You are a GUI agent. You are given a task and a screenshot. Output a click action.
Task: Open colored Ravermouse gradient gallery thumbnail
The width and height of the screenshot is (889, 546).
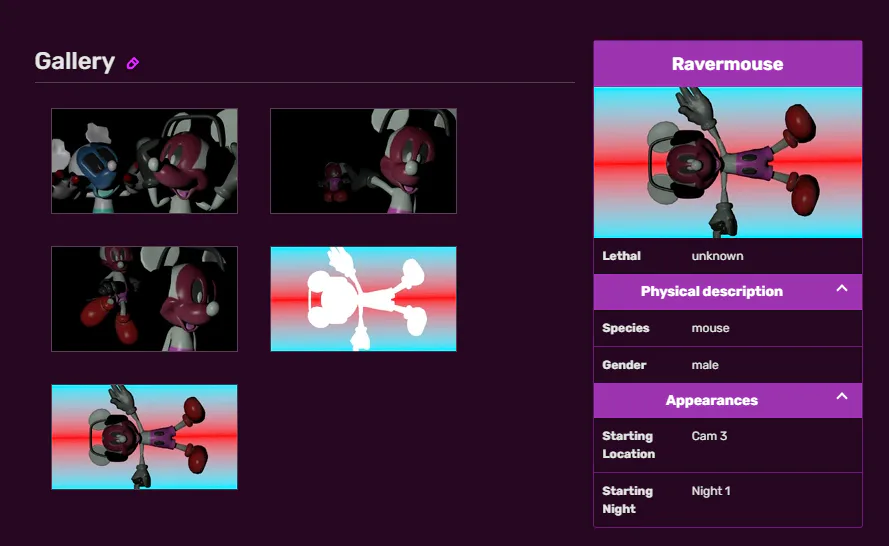(x=145, y=437)
